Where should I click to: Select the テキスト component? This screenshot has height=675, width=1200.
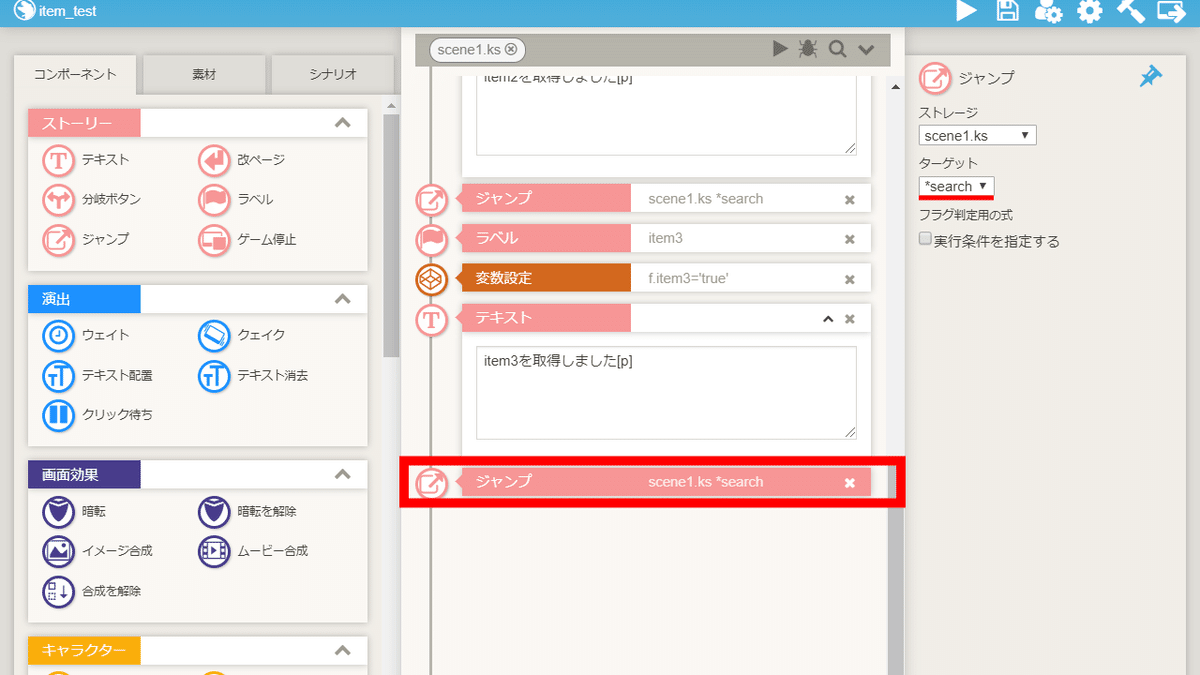(x=85, y=160)
